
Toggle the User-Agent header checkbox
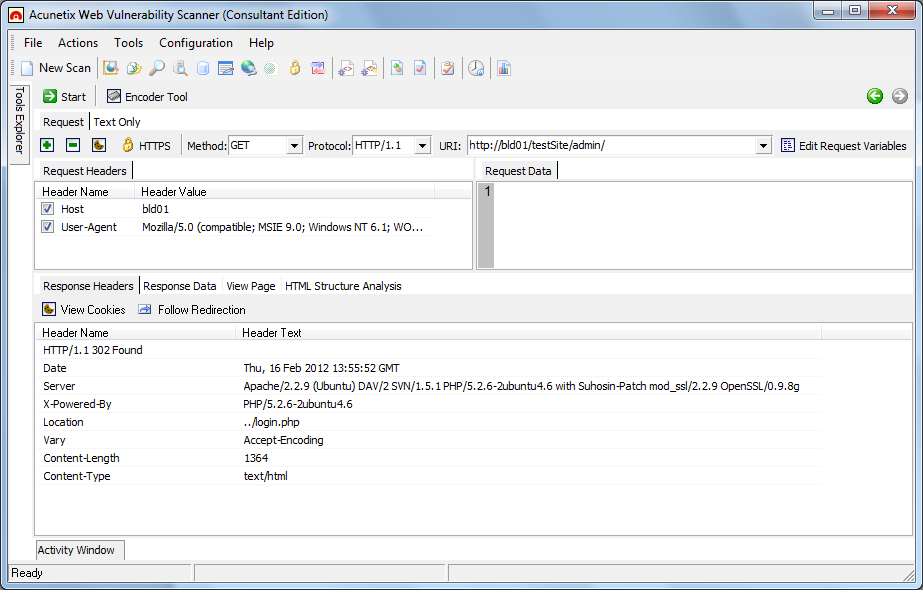[x=48, y=227]
